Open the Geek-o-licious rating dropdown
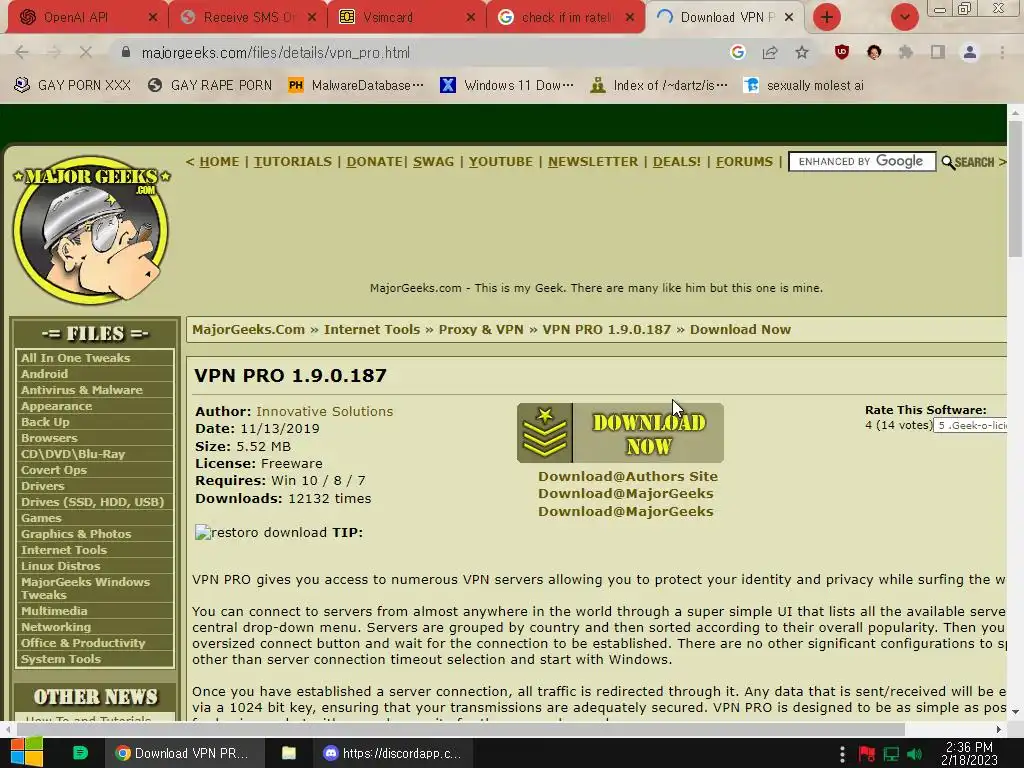The width and height of the screenshot is (1024, 768). (970, 425)
